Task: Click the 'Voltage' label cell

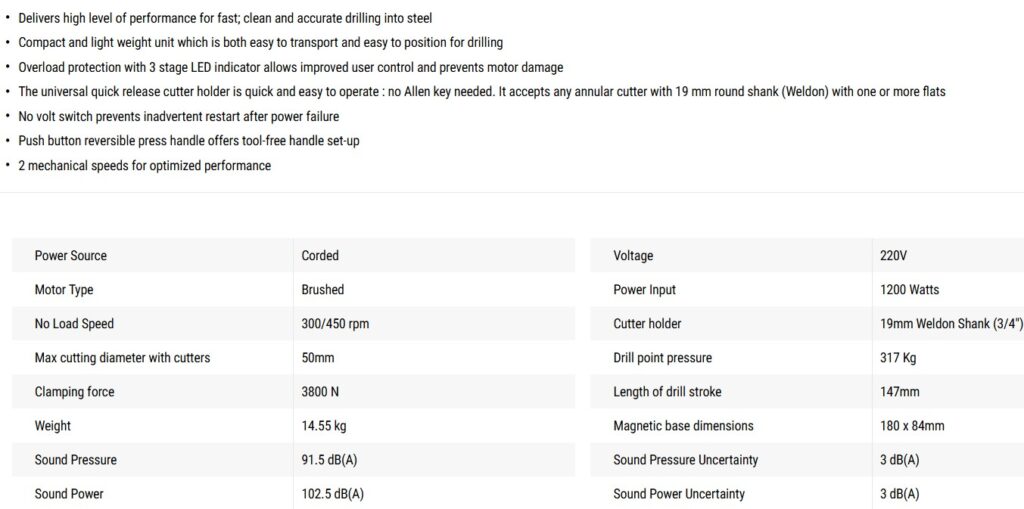Action: [x=633, y=256]
